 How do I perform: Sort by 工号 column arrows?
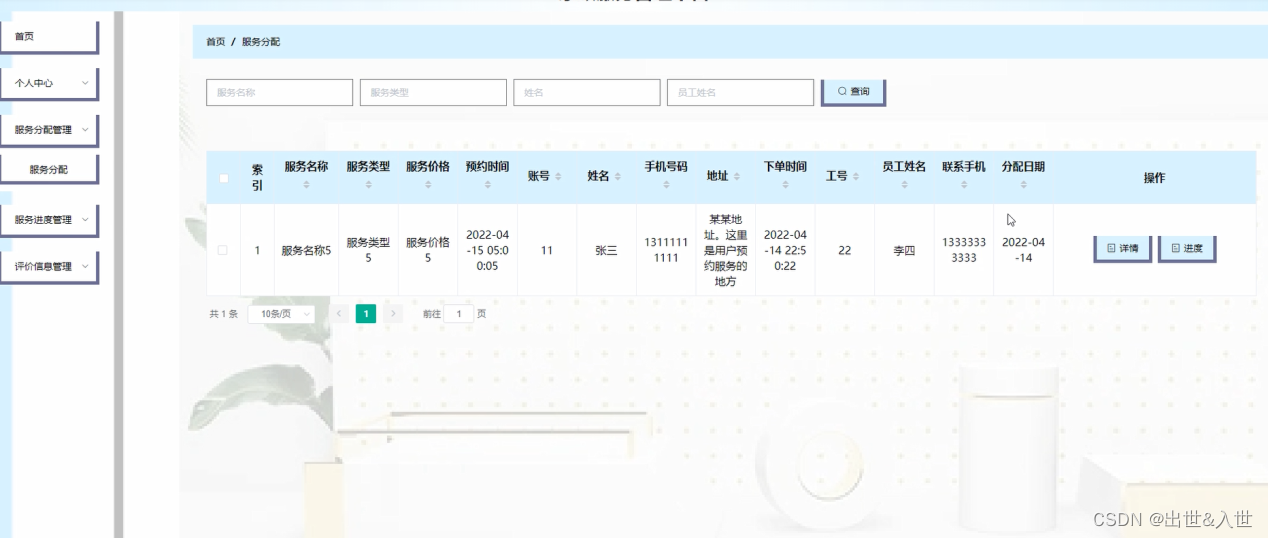point(856,176)
